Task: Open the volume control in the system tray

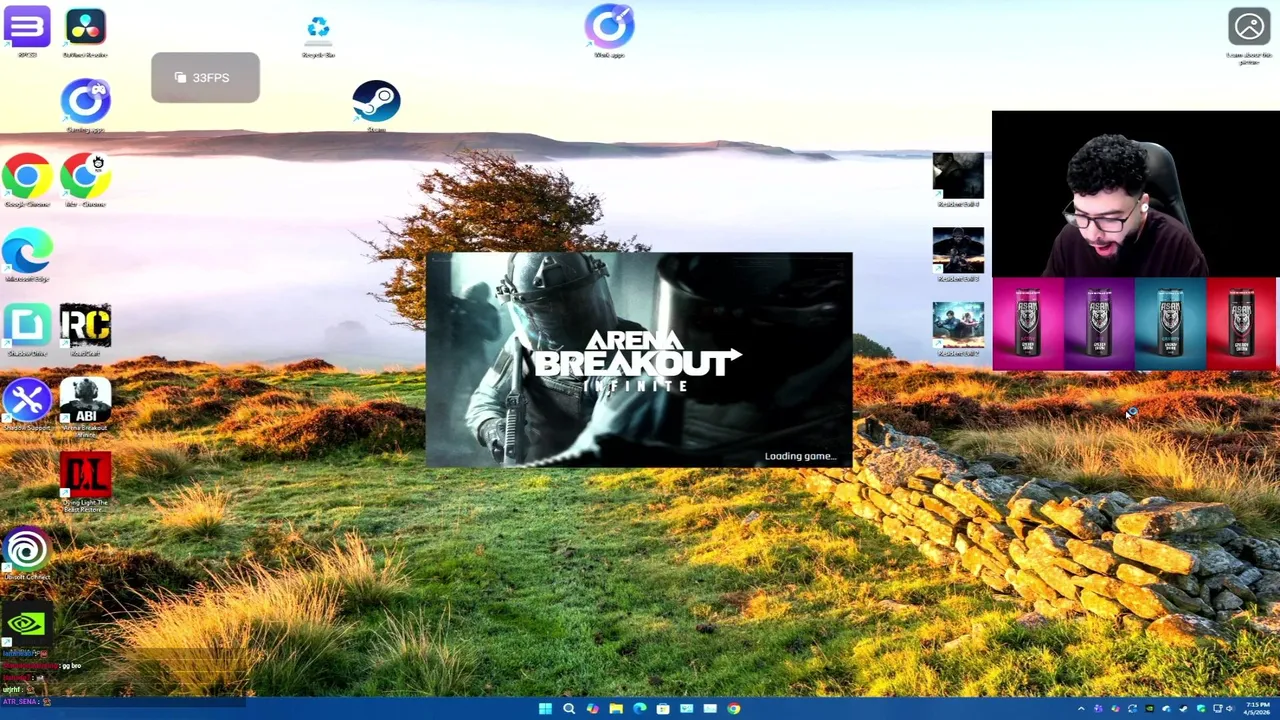Action: click(1229, 708)
